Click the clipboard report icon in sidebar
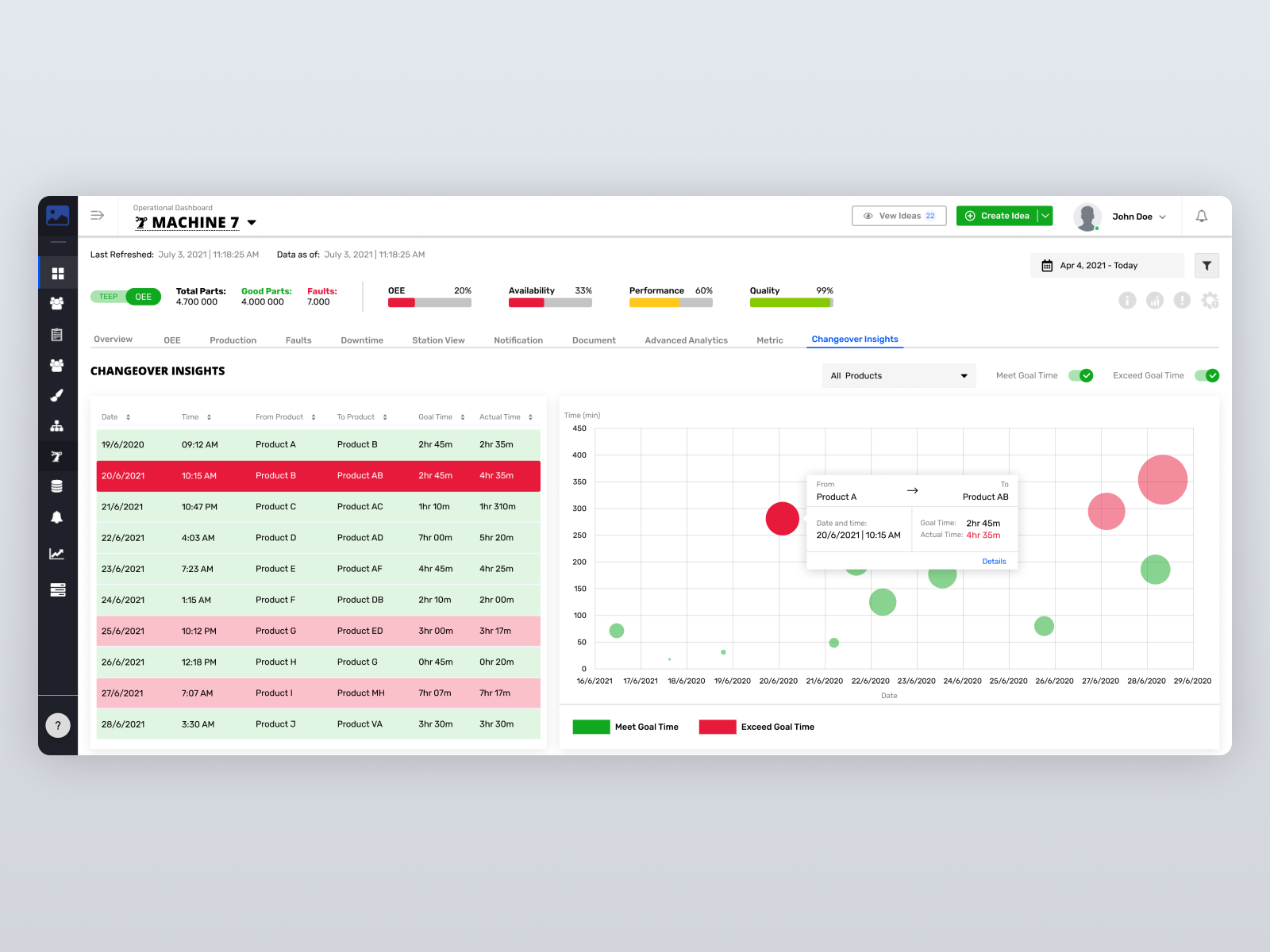Viewport: 1270px width, 952px height. point(57,335)
